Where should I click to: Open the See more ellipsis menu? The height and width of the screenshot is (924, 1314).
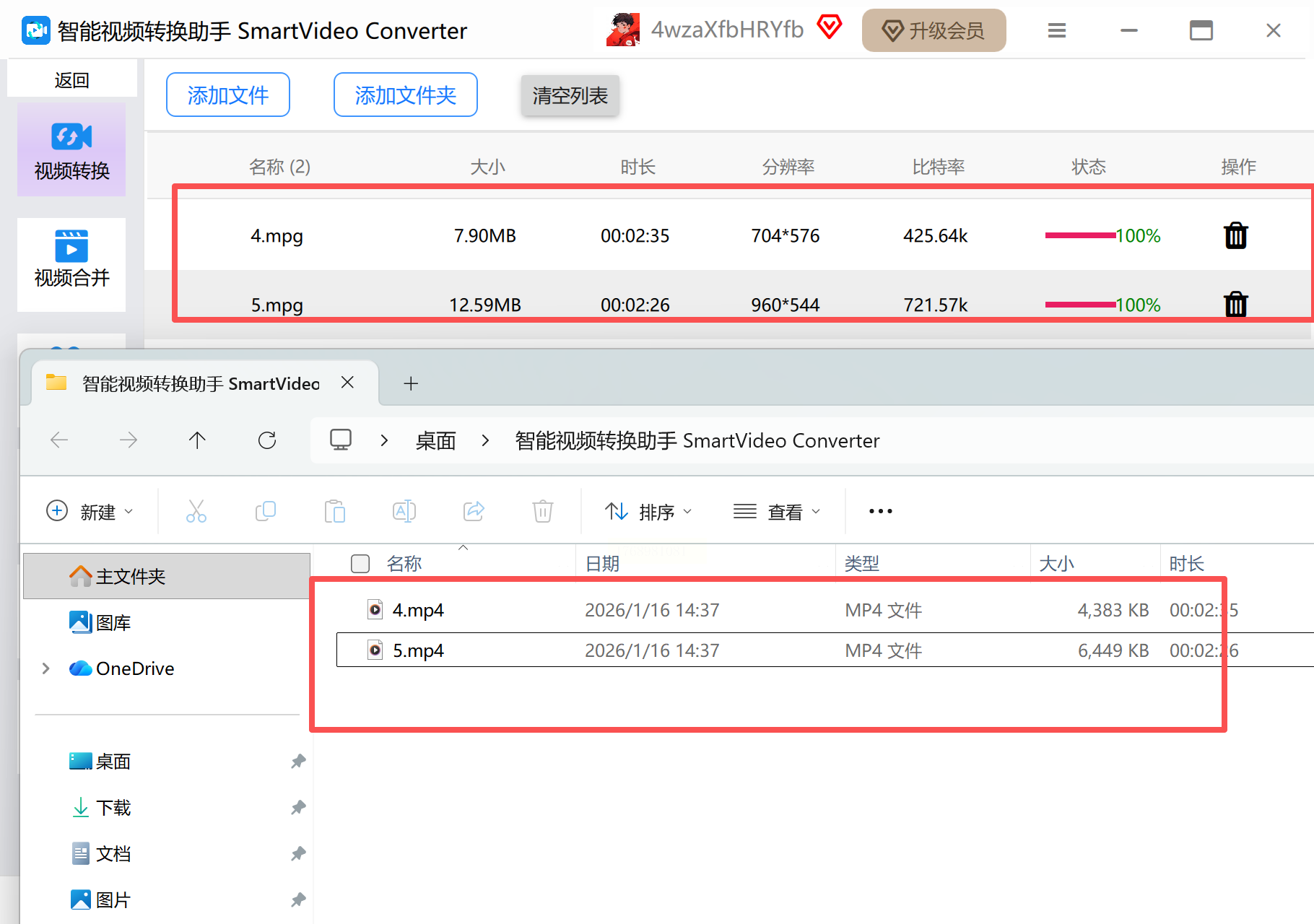pos(881,511)
